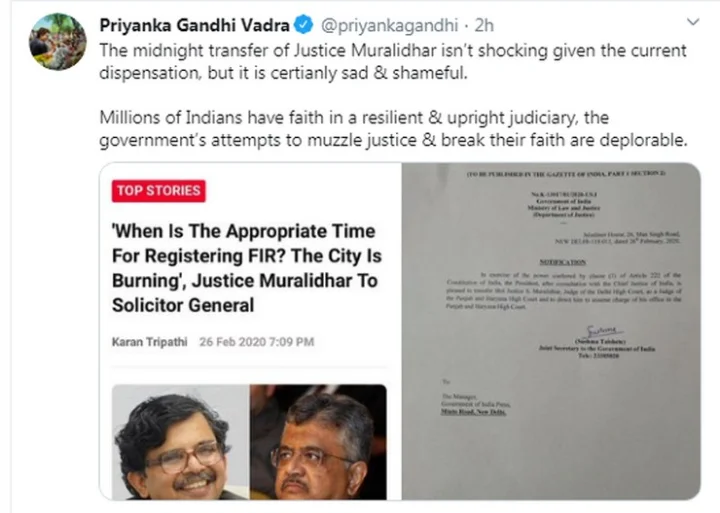Expand the tweet options chevron
Image resolution: width=720 pixels, height=513 pixels.
pyautogui.click(x=692, y=22)
